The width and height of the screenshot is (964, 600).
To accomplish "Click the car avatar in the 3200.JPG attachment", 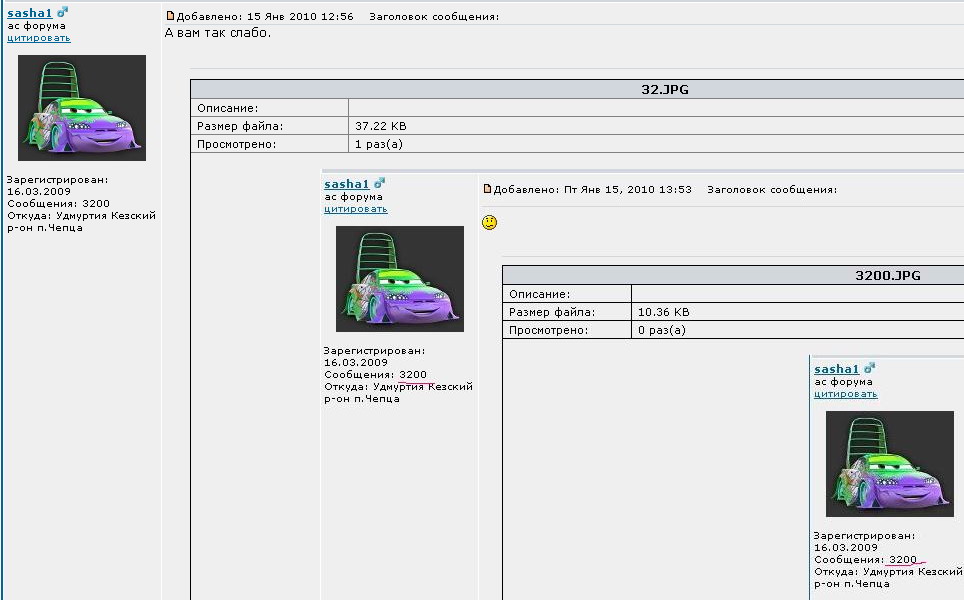I will click(889, 464).
